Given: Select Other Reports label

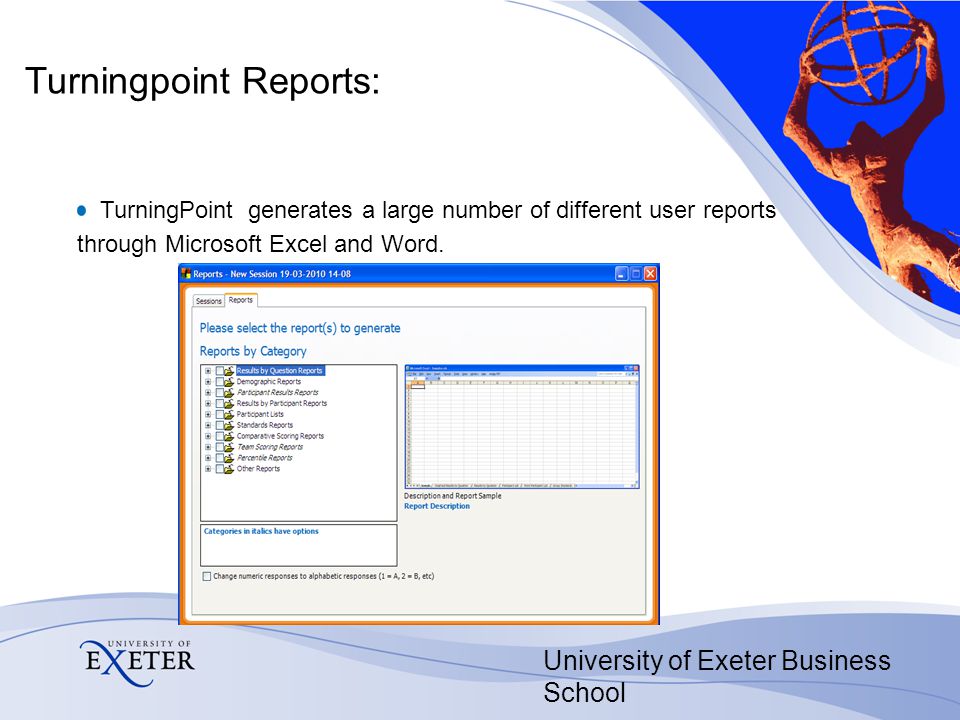Looking at the screenshot, I should [258, 469].
